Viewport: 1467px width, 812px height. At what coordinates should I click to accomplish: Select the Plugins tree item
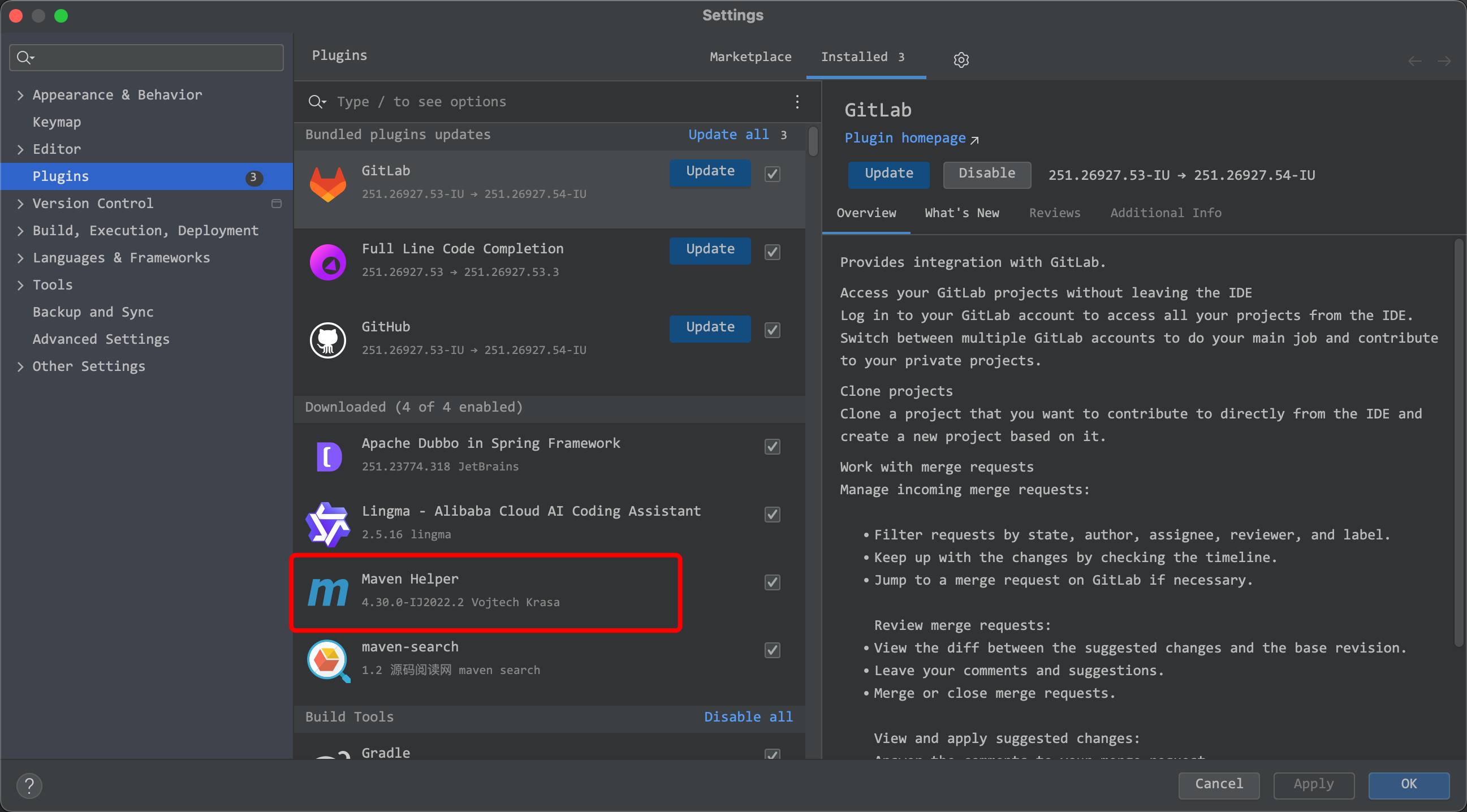tap(146, 176)
